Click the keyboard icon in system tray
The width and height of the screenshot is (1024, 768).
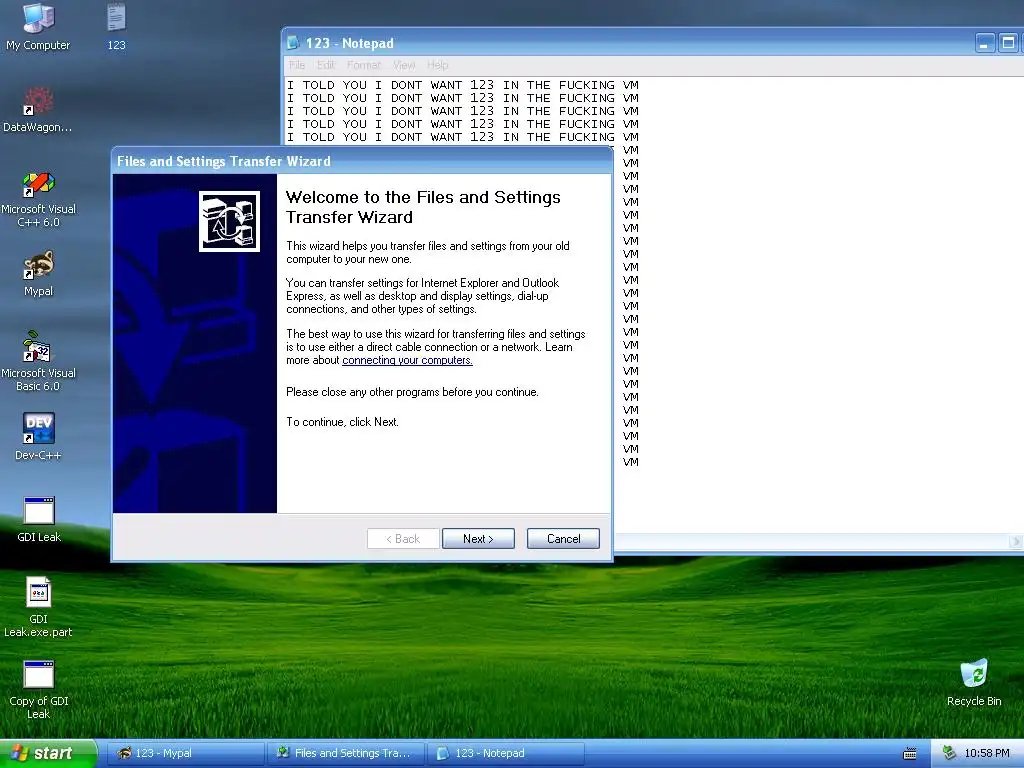pos(910,754)
